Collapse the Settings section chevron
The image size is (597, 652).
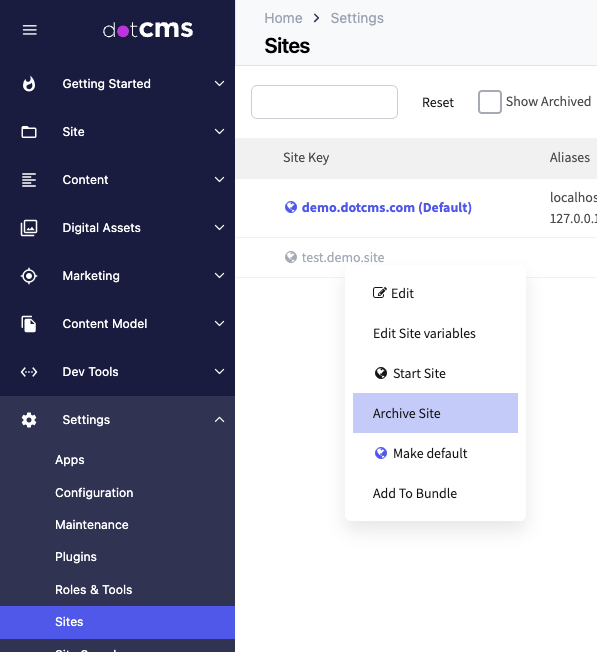click(x=219, y=420)
